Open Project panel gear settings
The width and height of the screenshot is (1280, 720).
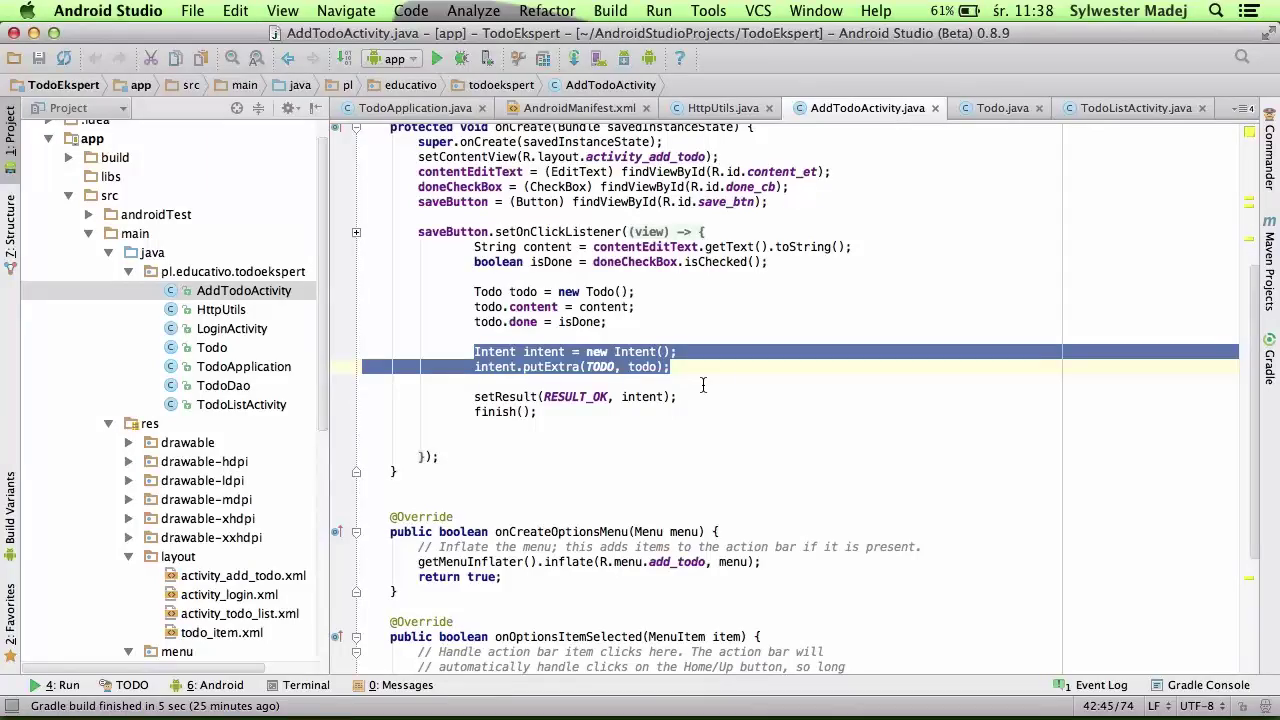pyautogui.click(x=290, y=108)
